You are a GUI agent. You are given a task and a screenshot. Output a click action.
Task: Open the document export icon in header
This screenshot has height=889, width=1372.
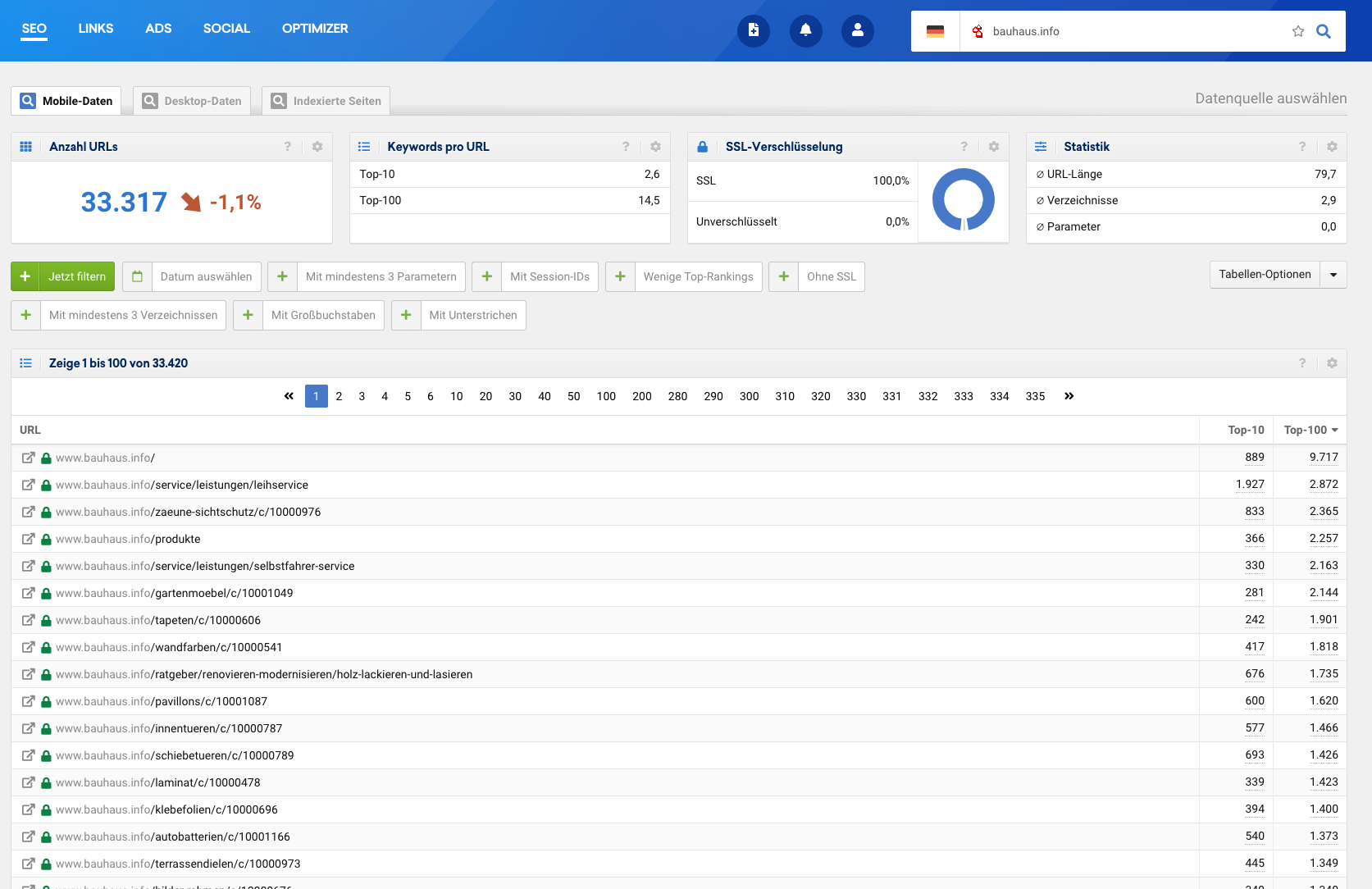coord(753,31)
